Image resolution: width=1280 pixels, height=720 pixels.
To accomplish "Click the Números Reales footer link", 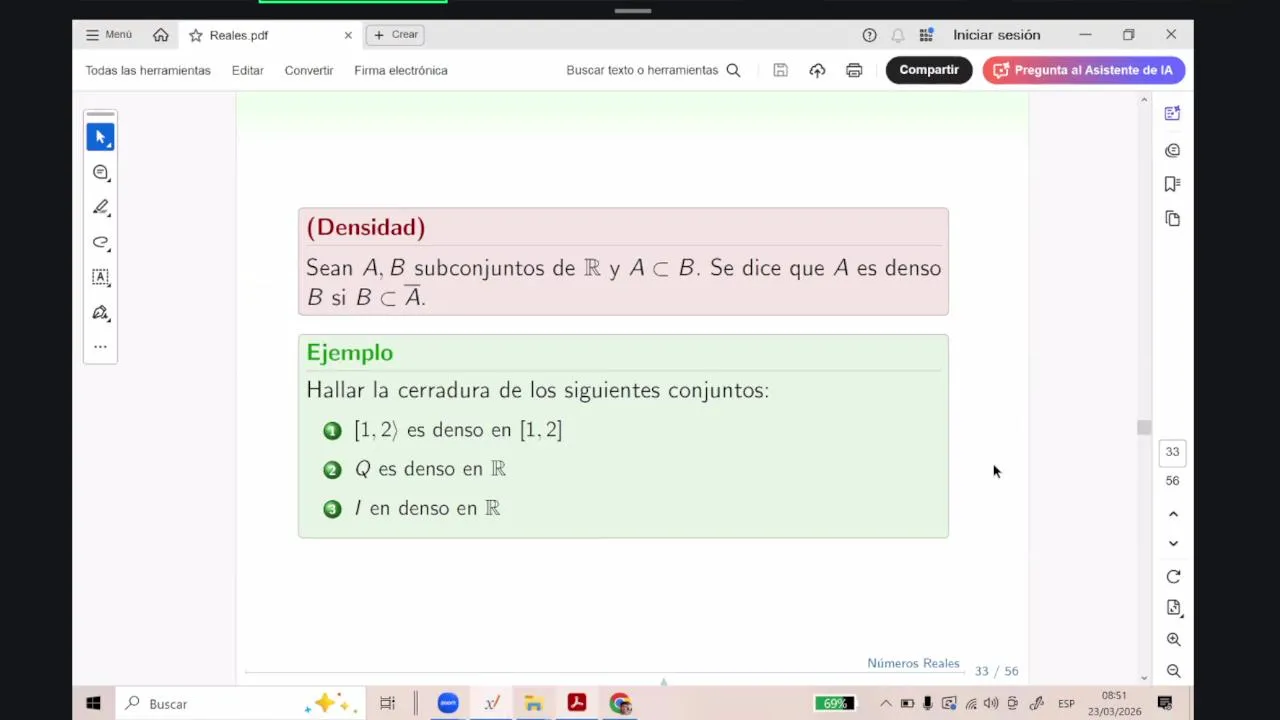I will [913, 664].
